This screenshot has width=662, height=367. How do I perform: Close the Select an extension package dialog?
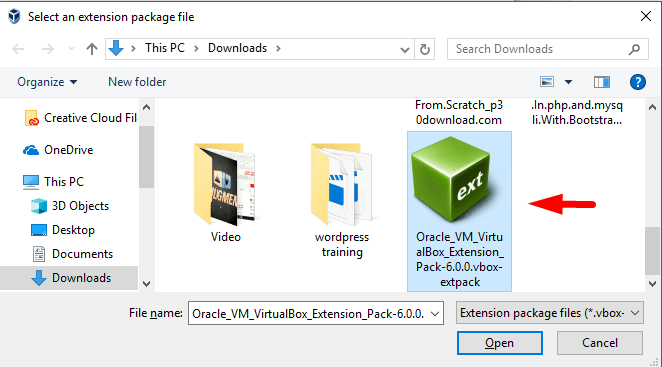pyautogui.click(x=645, y=16)
